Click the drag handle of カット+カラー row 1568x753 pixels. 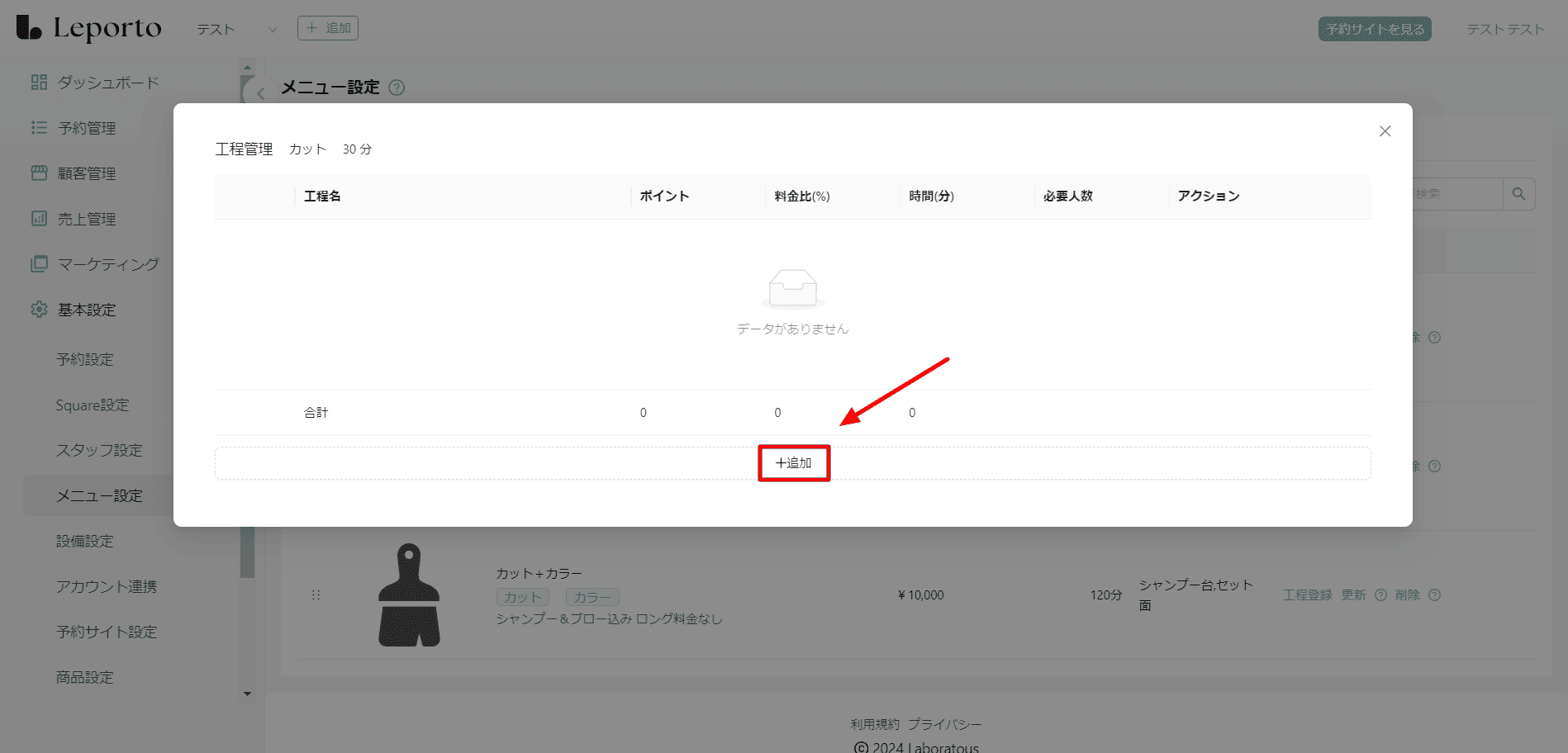(x=316, y=595)
